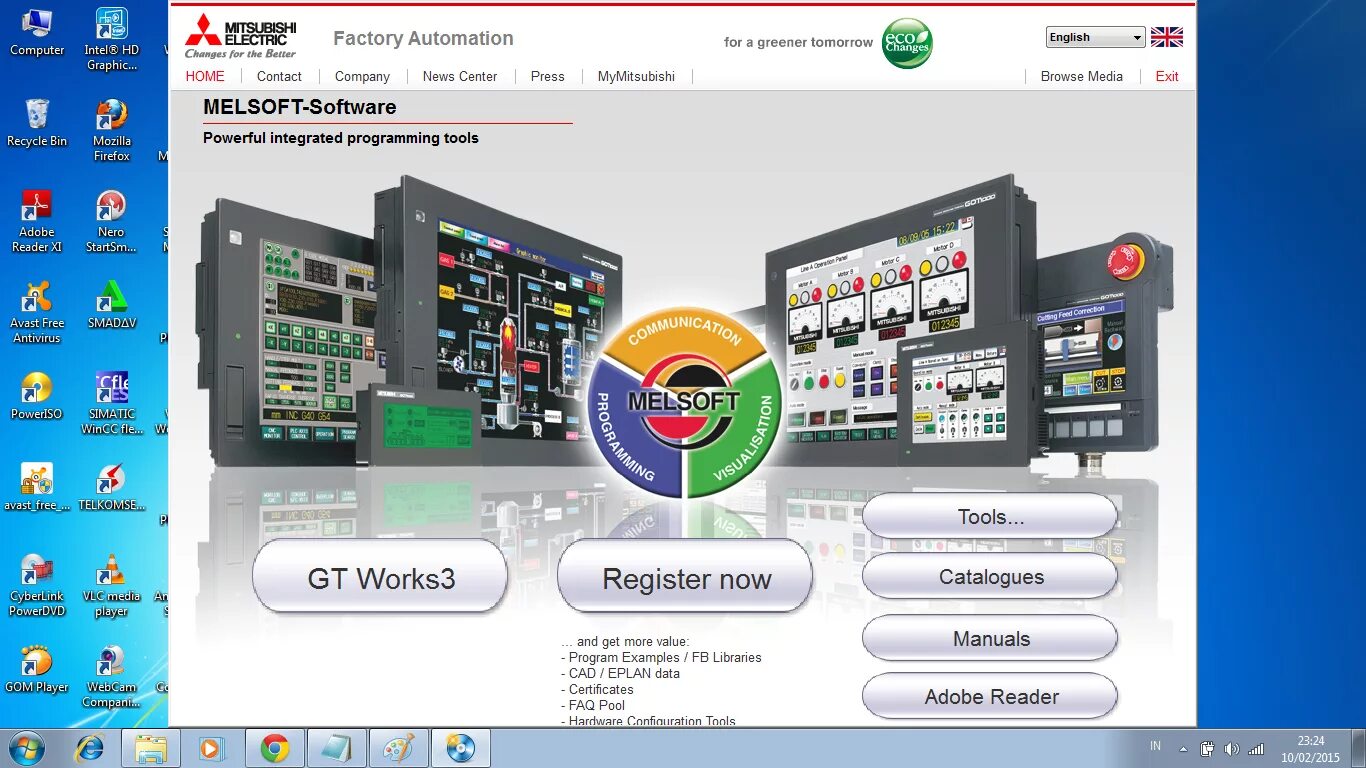Click the power plug tray icon
The height and width of the screenshot is (768, 1366).
click(1207, 749)
